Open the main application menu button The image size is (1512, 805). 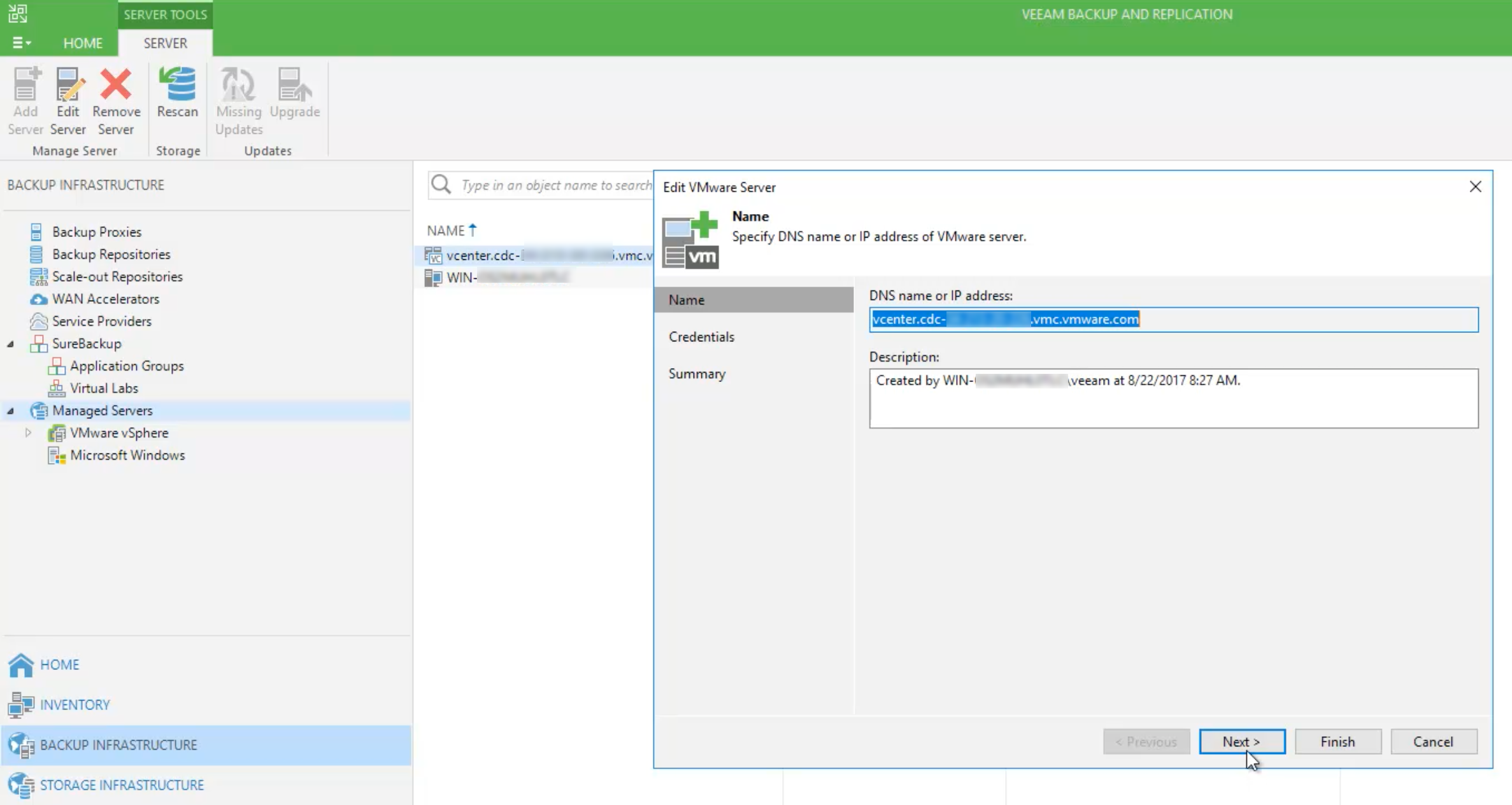21,43
